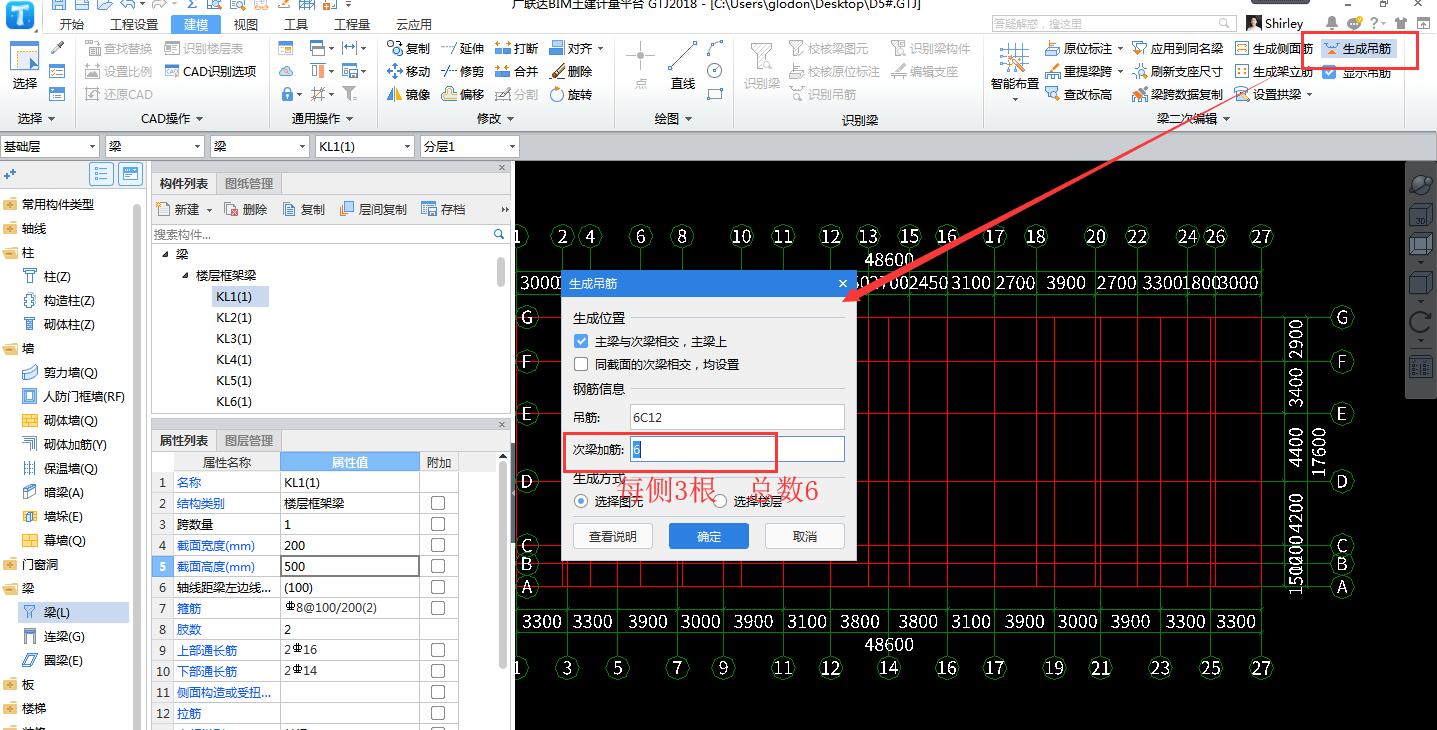Viewport: 1437px width, 730px height.
Task: Click the search magnifier in component search
Action: tap(499, 234)
